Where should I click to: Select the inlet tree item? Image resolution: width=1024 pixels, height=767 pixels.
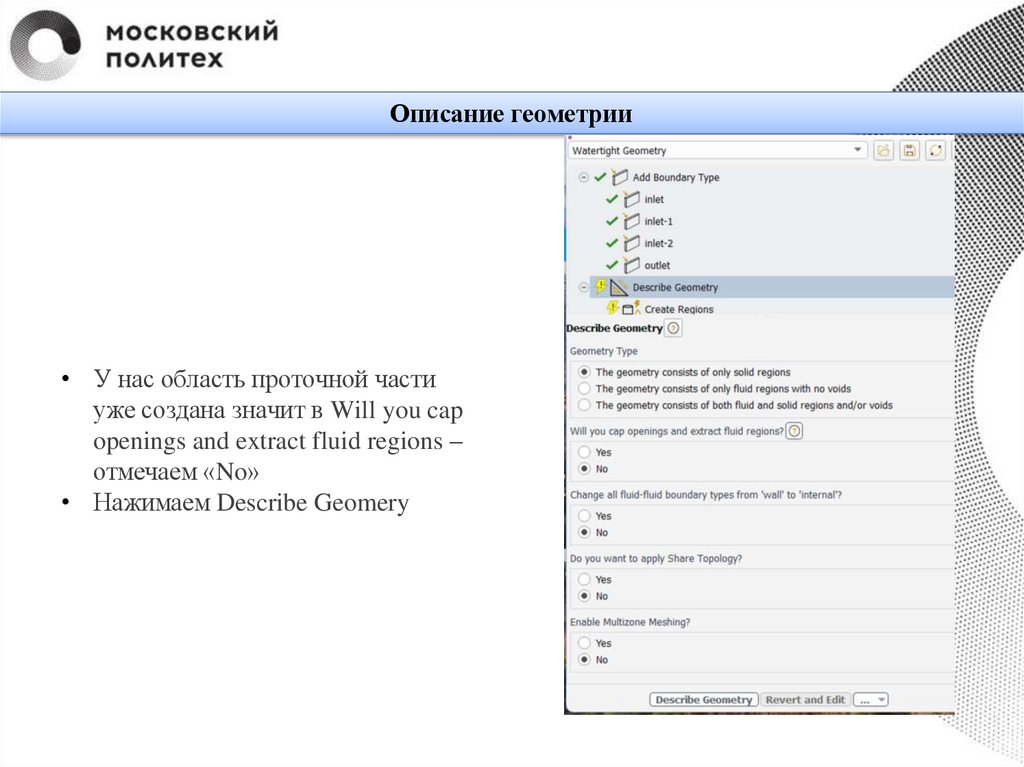point(654,199)
